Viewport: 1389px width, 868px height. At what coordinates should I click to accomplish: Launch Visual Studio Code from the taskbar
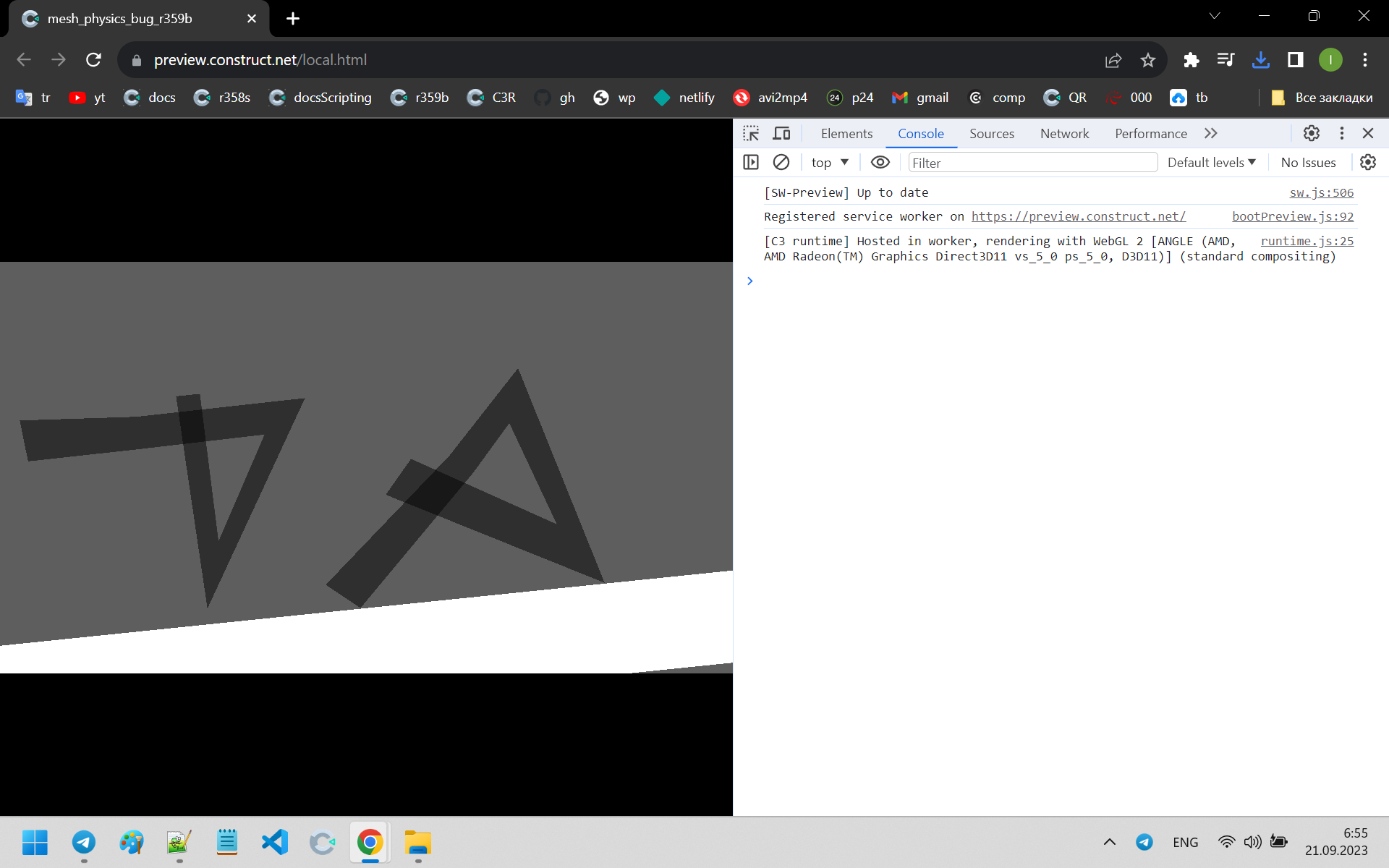[x=274, y=842]
